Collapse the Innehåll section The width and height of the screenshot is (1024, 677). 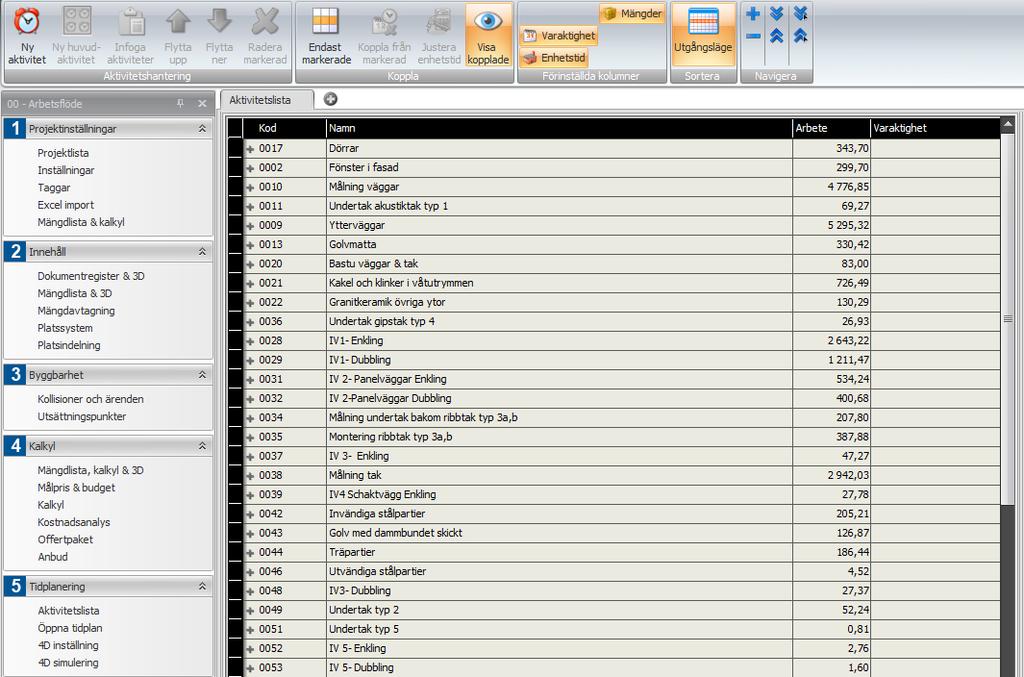click(202, 251)
